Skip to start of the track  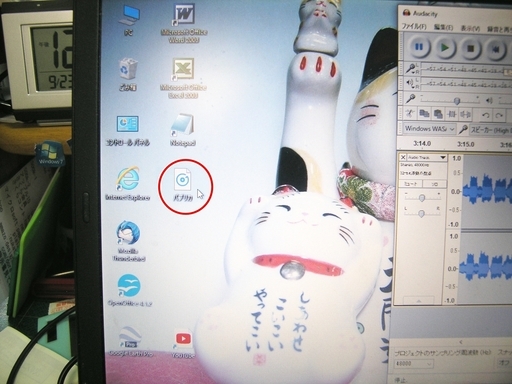tap(496, 49)
